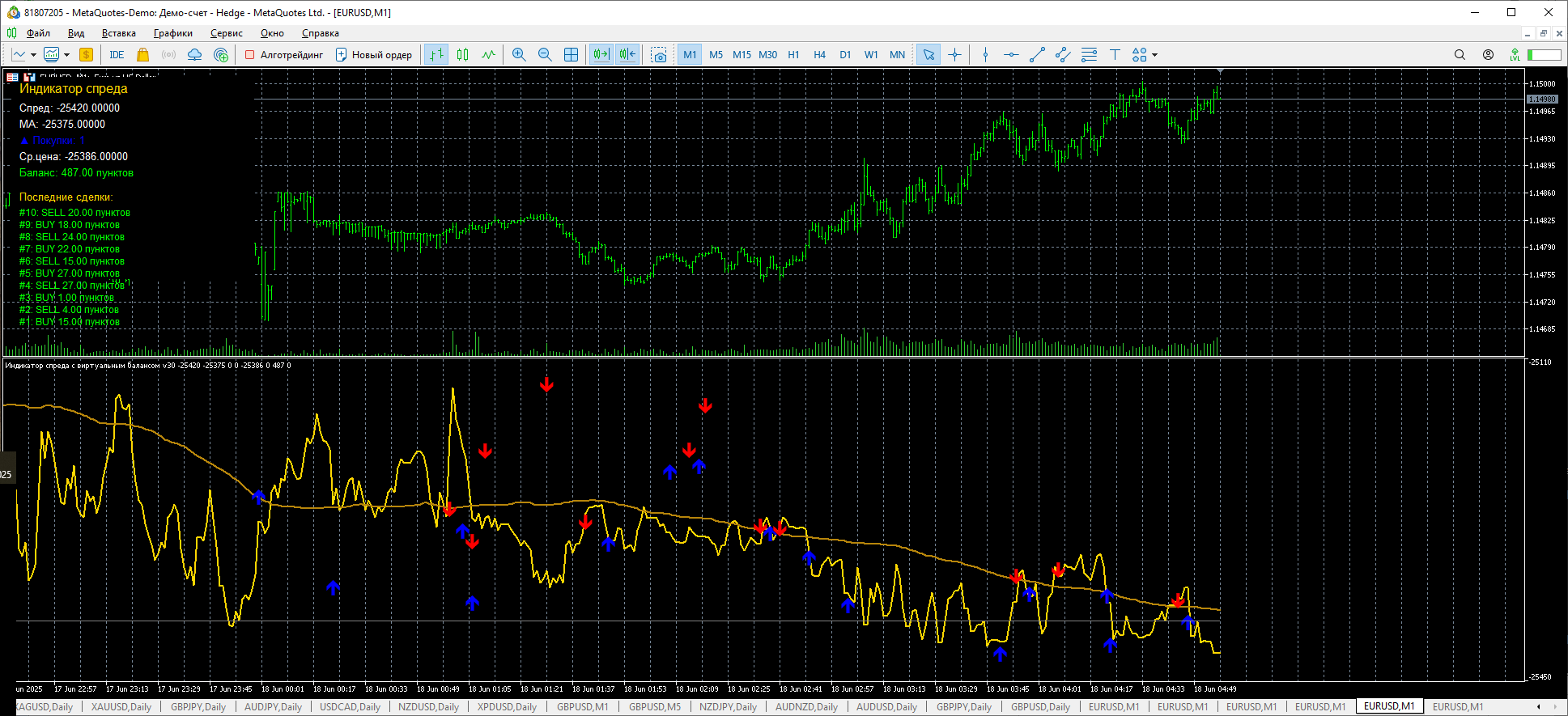
Task: Expand the shapes objects dropdown arrow
Action: point(1154,55)
